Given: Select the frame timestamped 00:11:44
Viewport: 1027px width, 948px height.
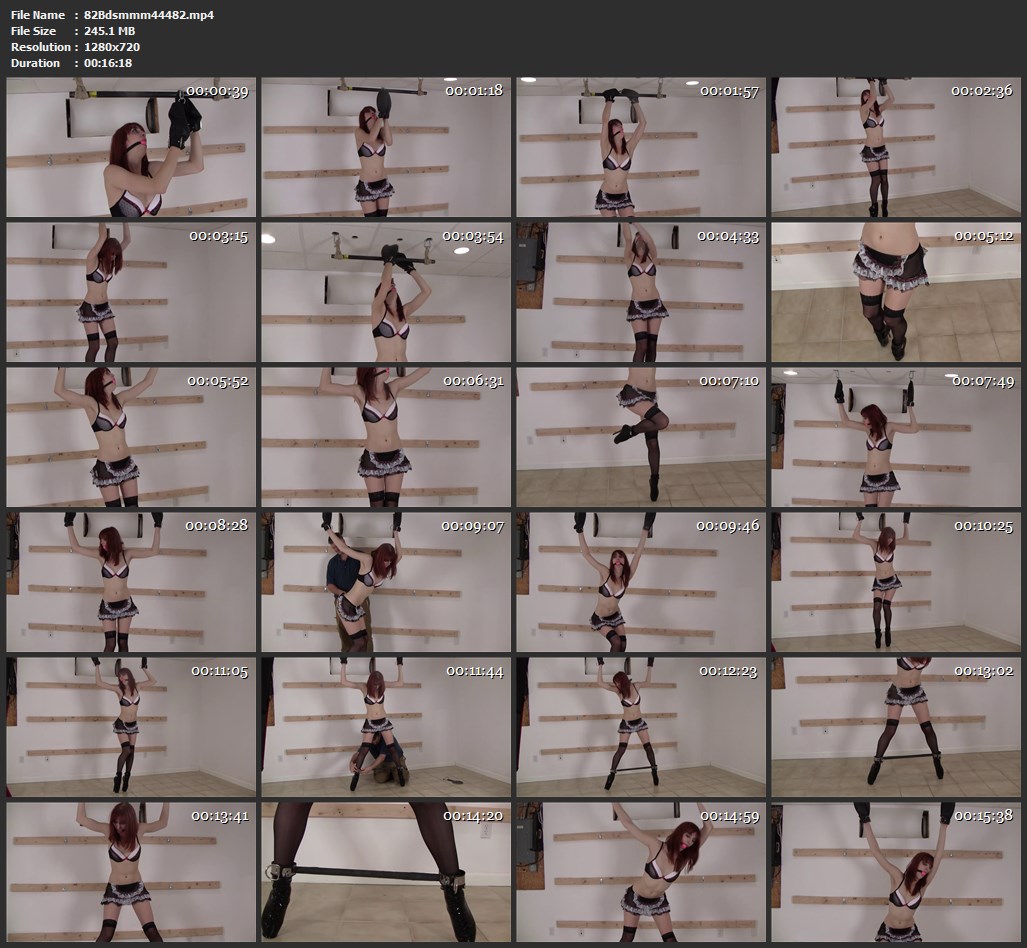Looking at the screenshot, I should [x=386, y=727].
